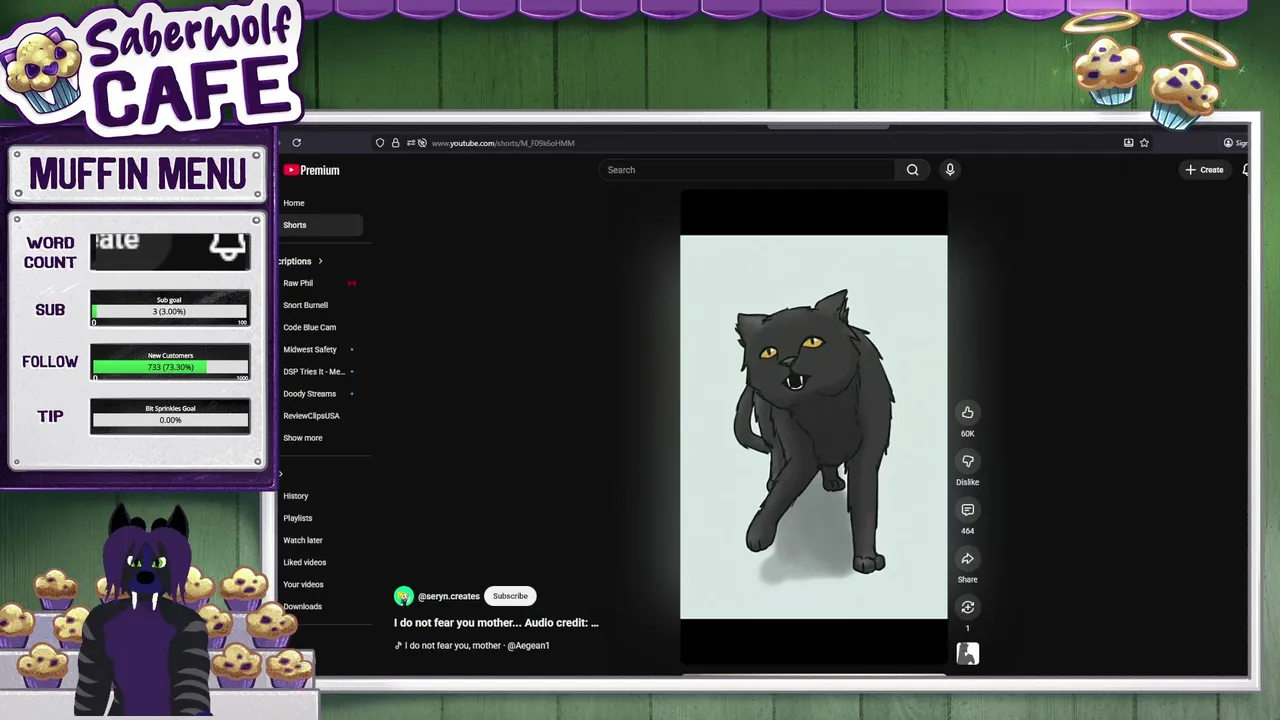The image size is (1280, 720).
Task: Click the black cat short video
Action: point(813,427)
